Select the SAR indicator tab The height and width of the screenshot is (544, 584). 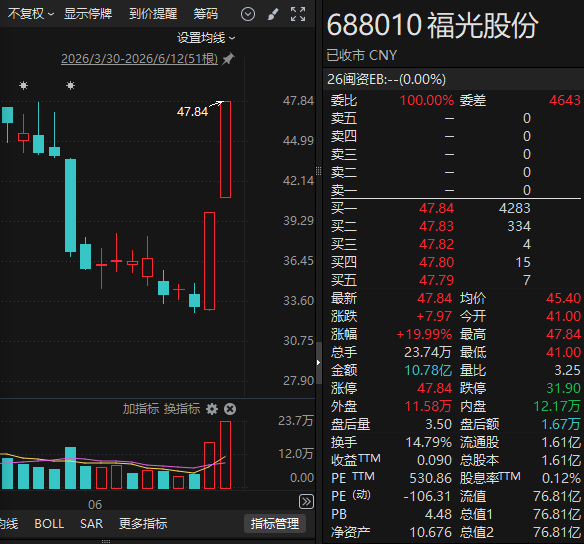pyautogui.click(x=91, y=524)
